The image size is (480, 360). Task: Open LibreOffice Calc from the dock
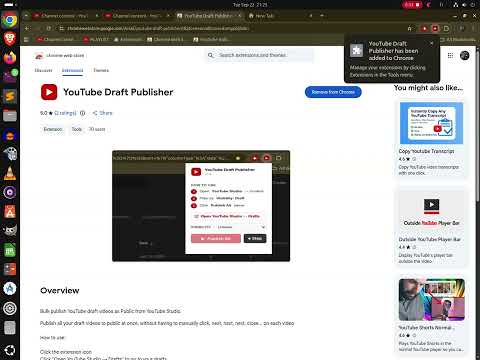pyautogui.click(x=10, y=250)
